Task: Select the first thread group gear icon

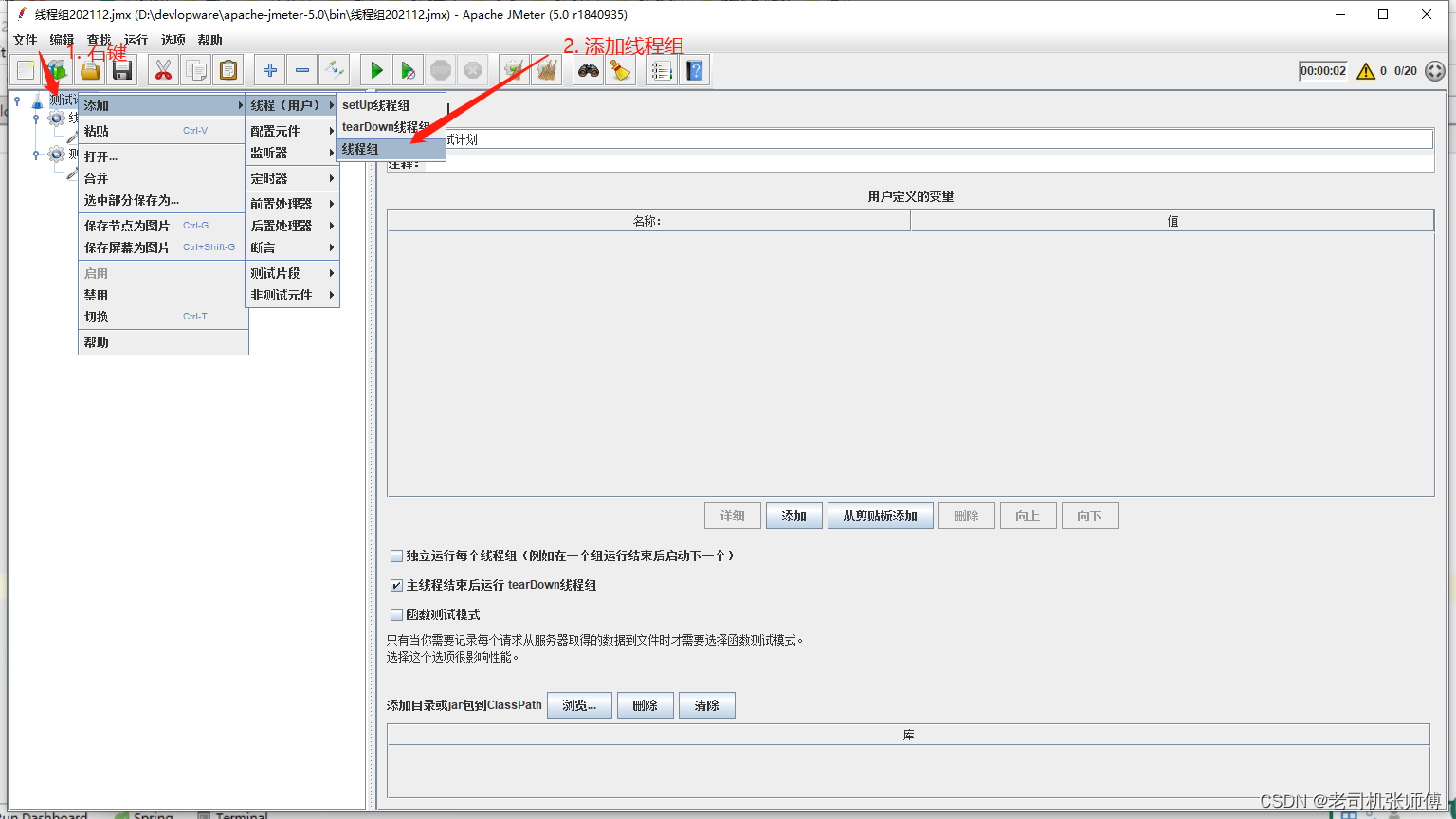Action: coord(56,118)
